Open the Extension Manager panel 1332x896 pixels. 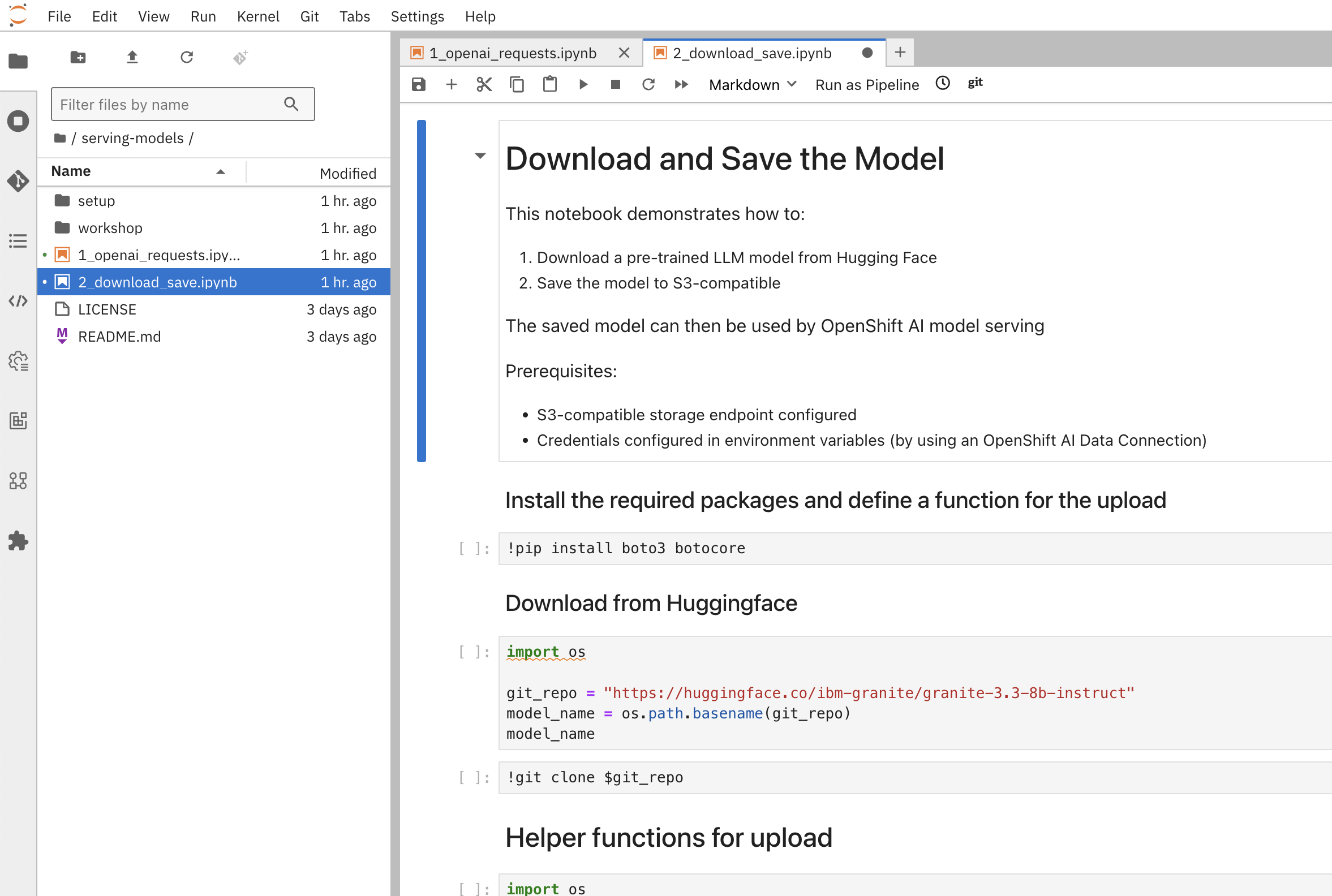pos(18,541)
